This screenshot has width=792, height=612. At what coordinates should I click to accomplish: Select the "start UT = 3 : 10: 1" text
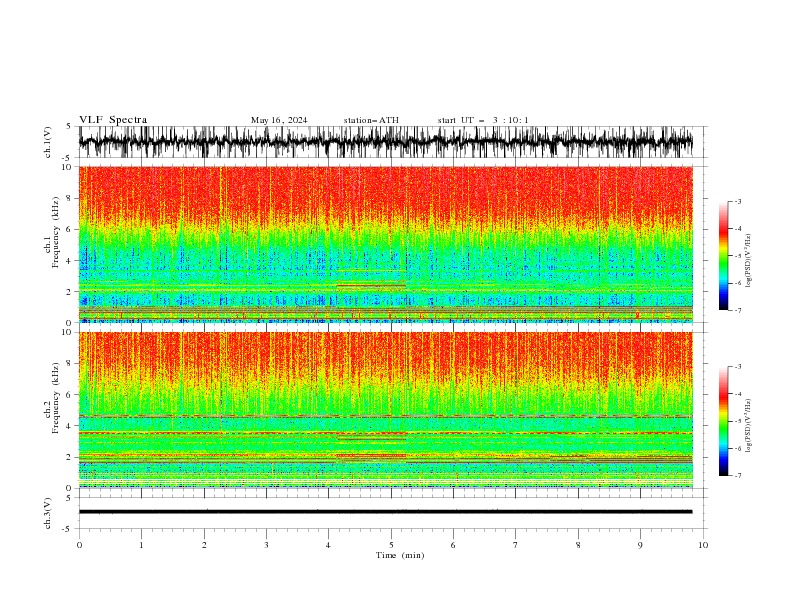click(x=483, y=120)
